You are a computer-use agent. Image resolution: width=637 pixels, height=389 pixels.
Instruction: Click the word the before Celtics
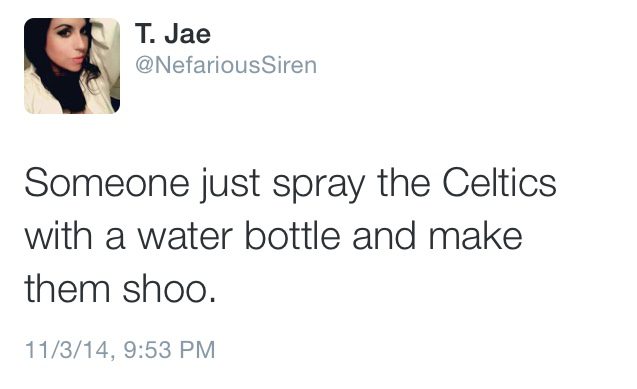click(x=403, y=183)
